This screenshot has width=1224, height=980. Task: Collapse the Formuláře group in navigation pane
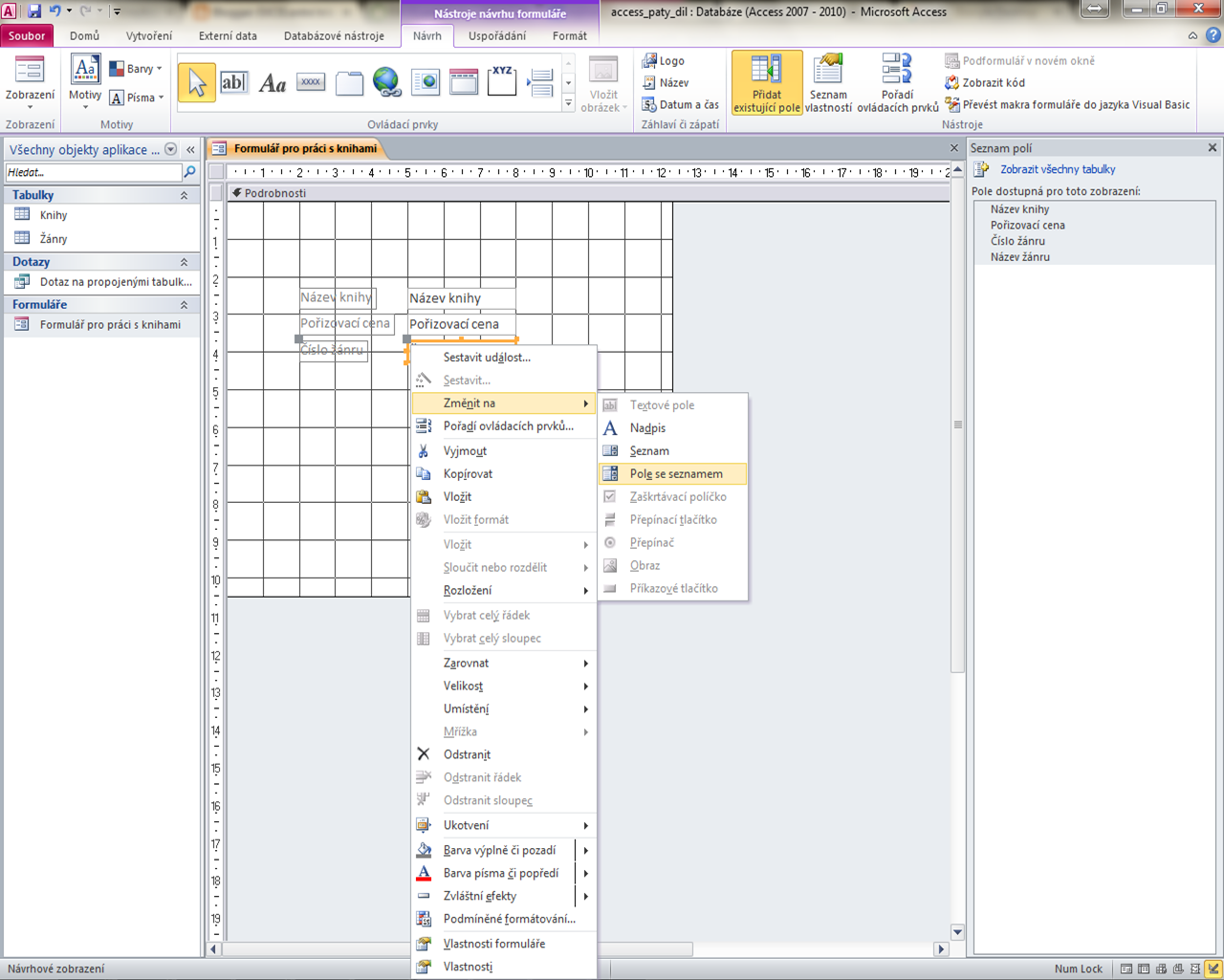point(184,305)
